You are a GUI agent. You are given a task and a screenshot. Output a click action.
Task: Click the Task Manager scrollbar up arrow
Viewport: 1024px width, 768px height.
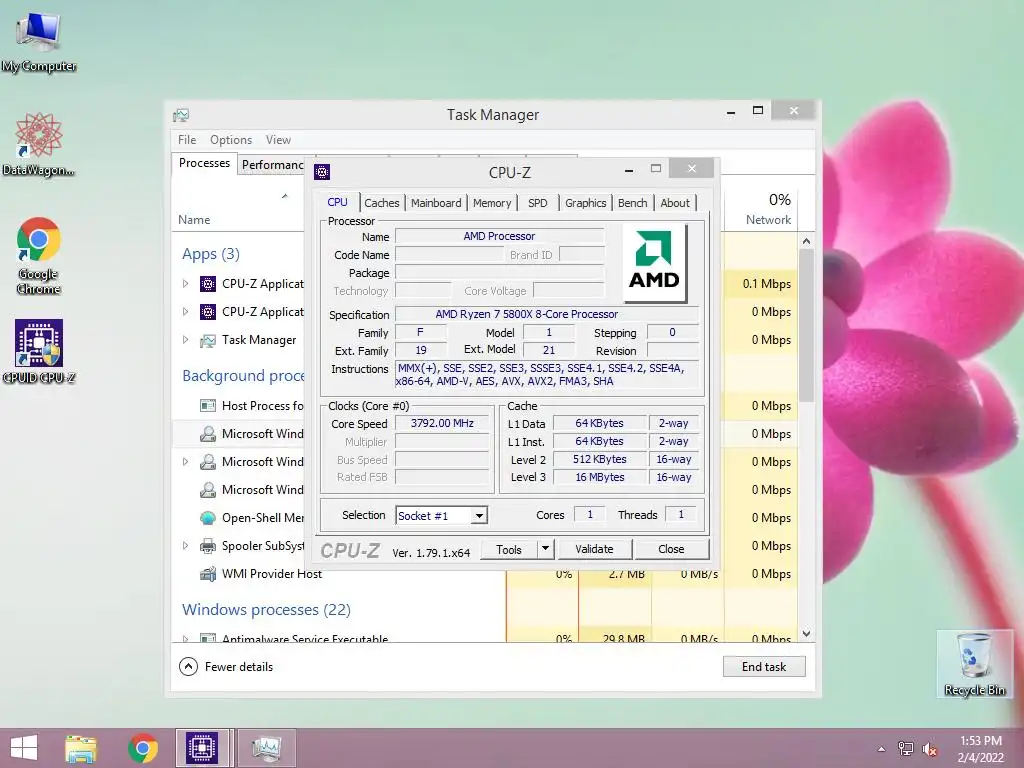pos(807,241)
